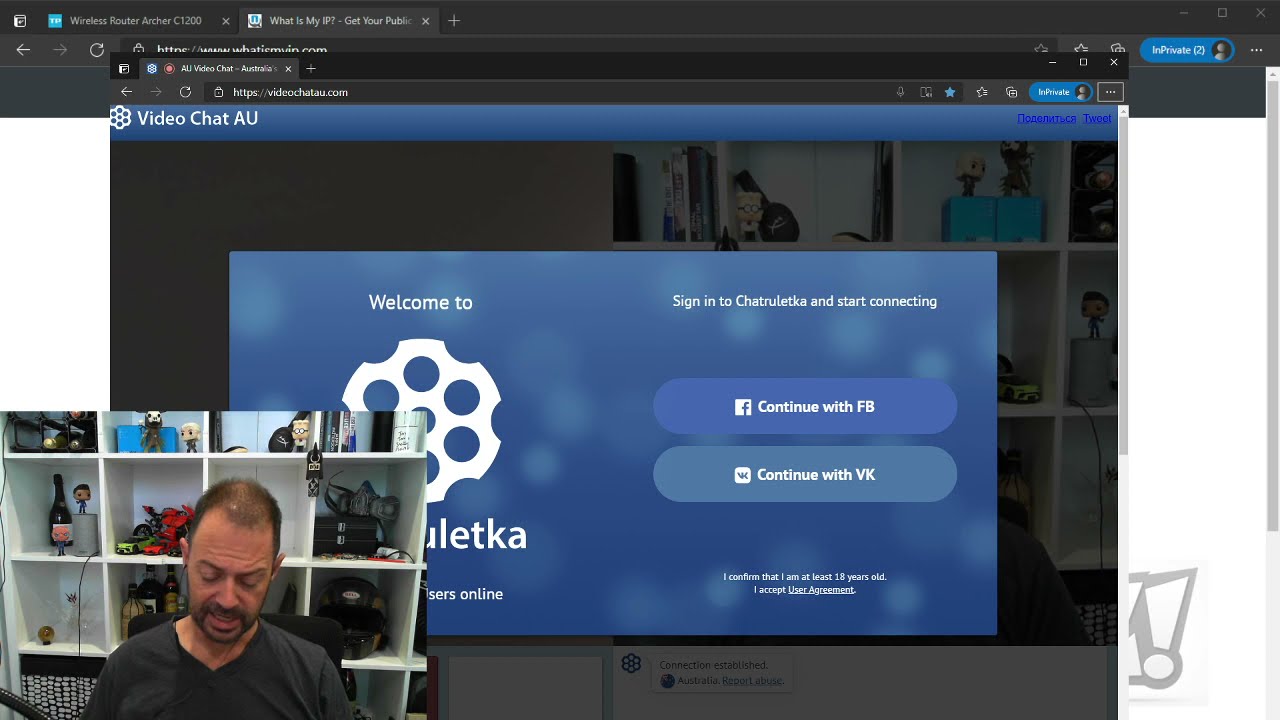This screenshot has width=1280, height=720.
Task: View site info lock icon for videochatau
Action: coord(218,92)
